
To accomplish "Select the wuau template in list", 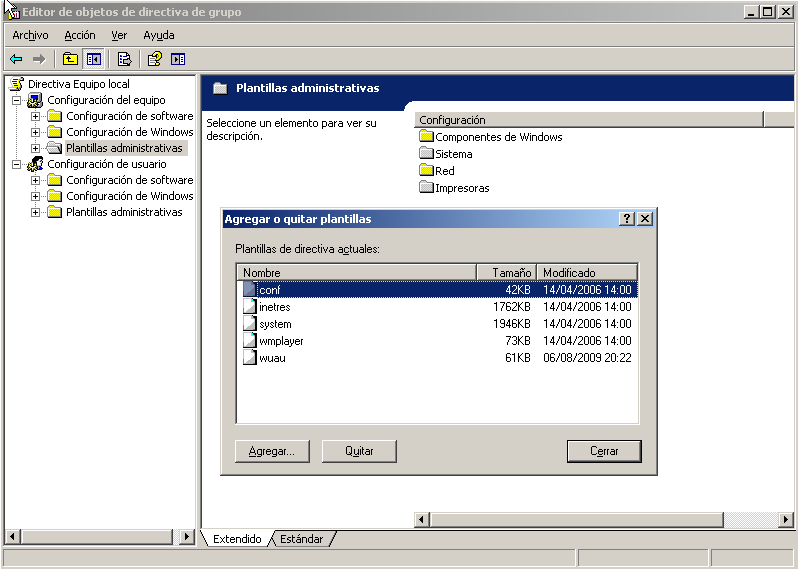I will (x=272, y=358).
